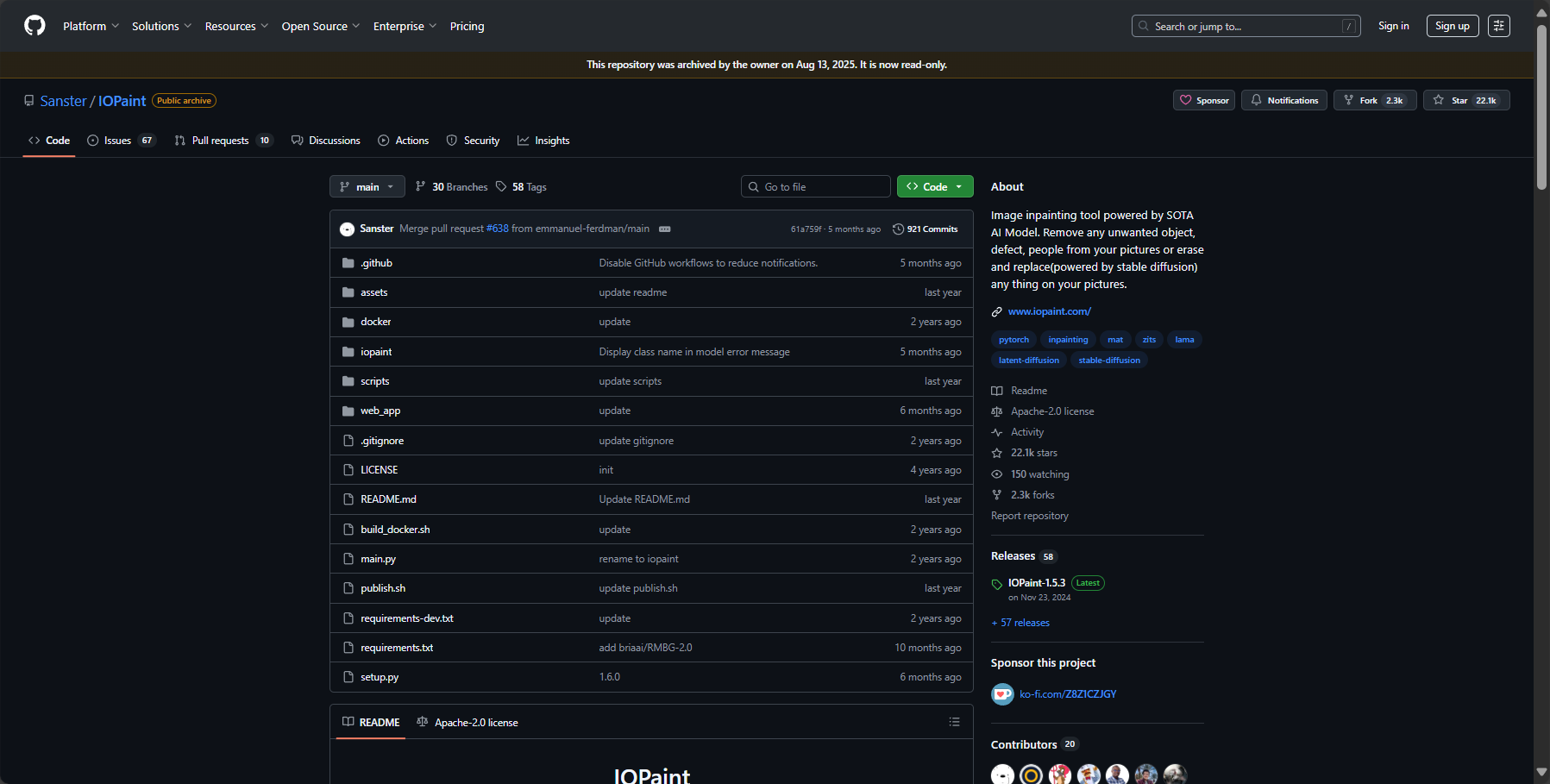Open the docker folder
1550x784 pixels.
375,322
